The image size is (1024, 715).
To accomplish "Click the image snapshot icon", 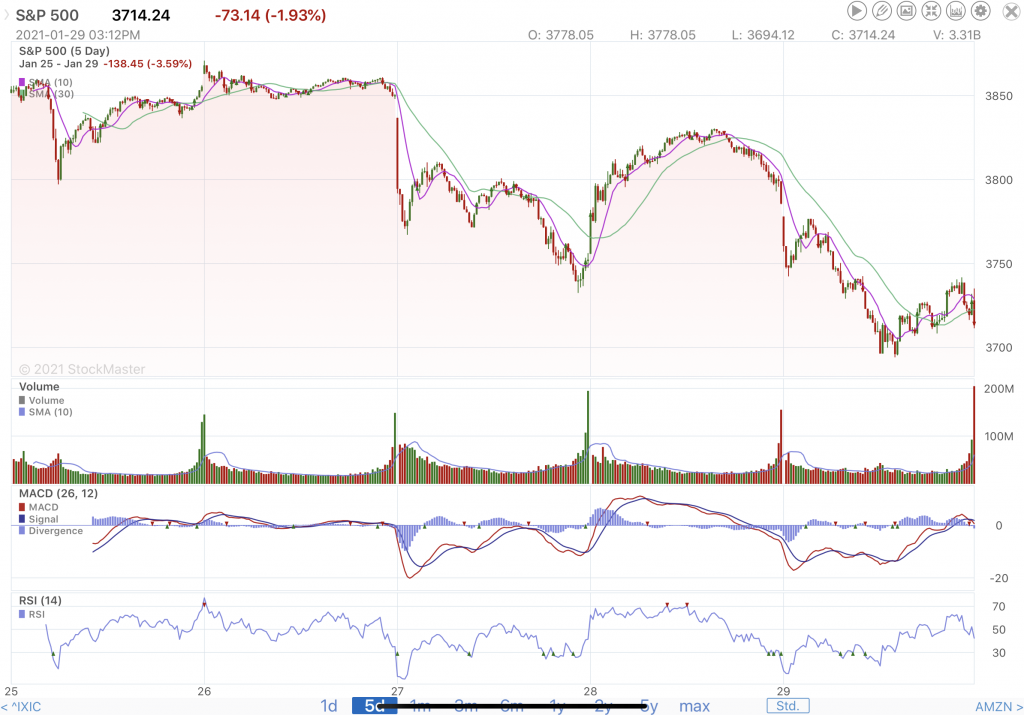I will click(x=907, y=11).
